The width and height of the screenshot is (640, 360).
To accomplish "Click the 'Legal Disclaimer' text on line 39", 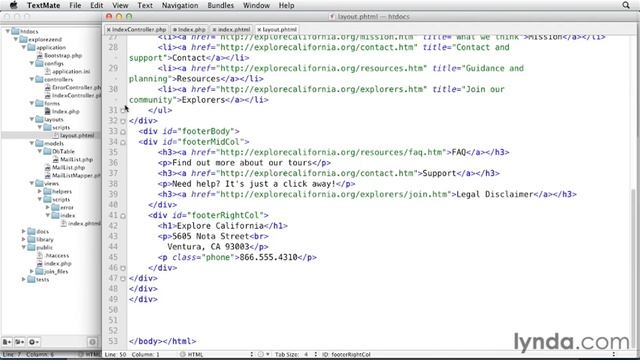I will click(495, 194).
